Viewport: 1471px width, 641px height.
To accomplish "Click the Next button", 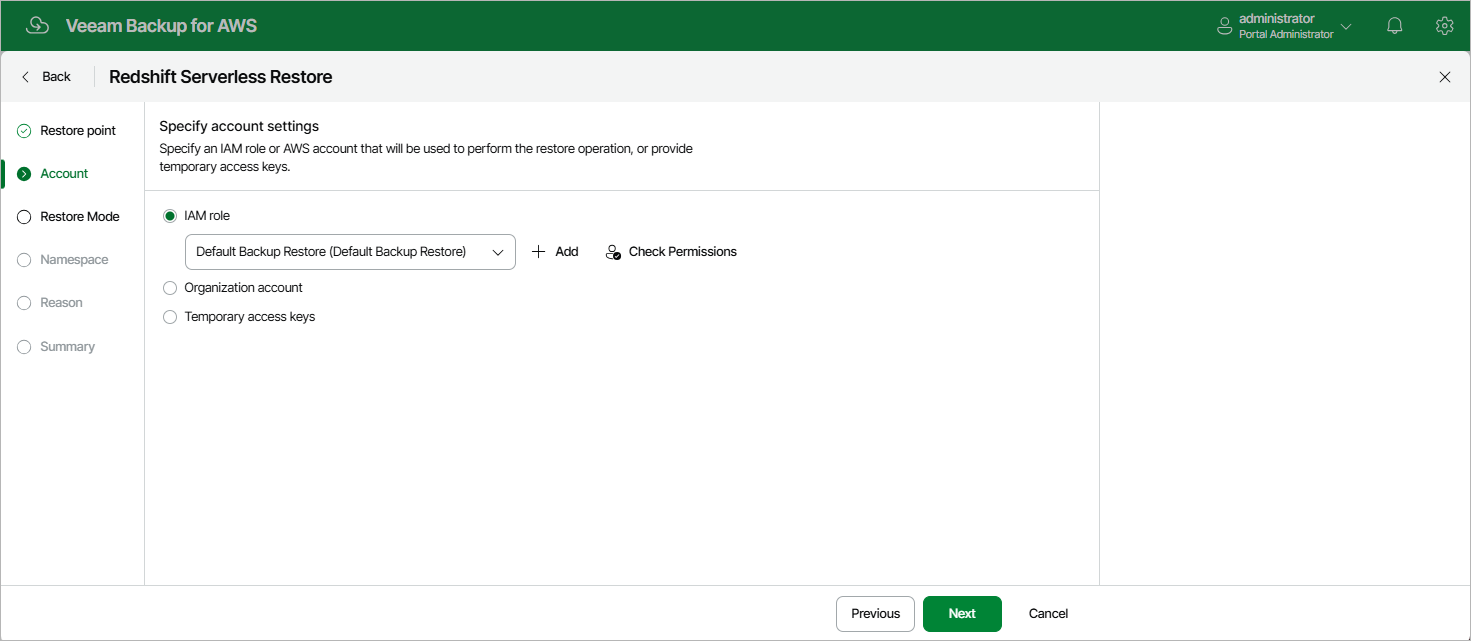I will (962, 614).
